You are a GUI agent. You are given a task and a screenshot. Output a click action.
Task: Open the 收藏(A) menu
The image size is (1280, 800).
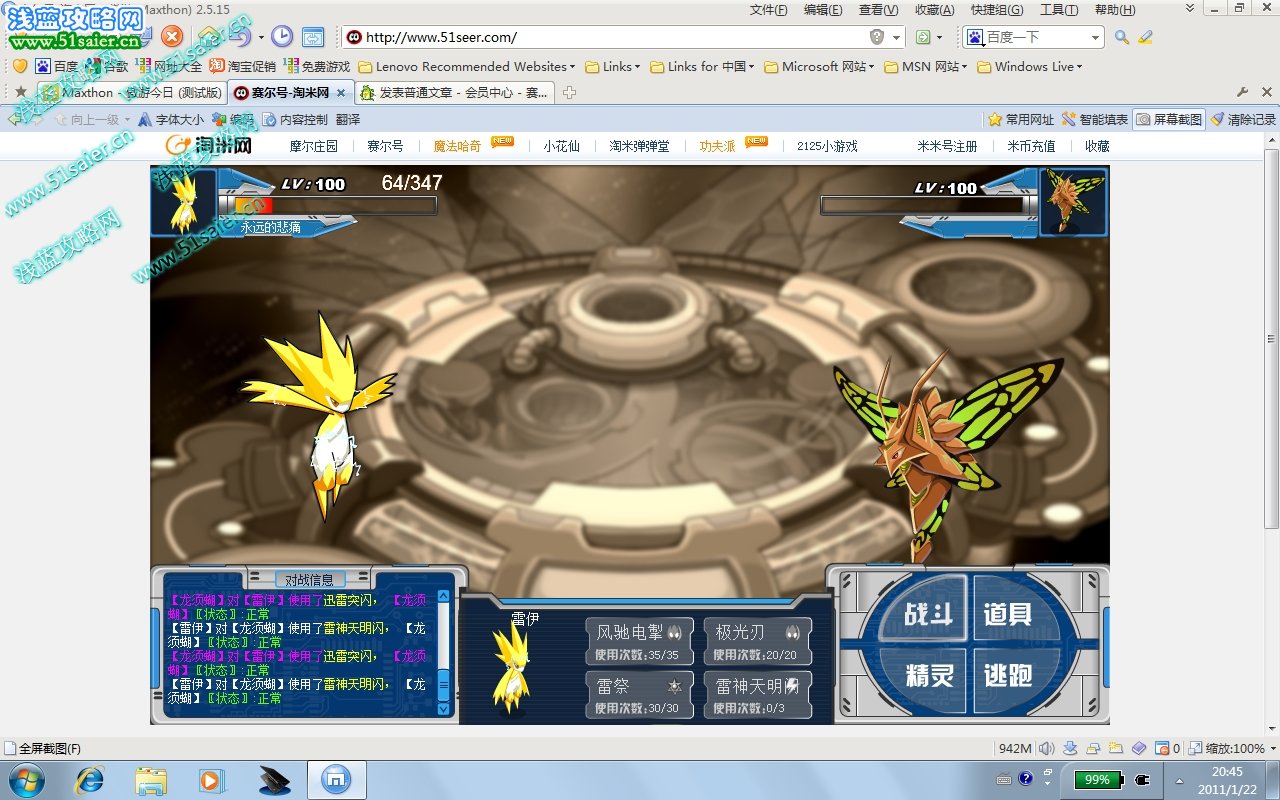point(935,10)
